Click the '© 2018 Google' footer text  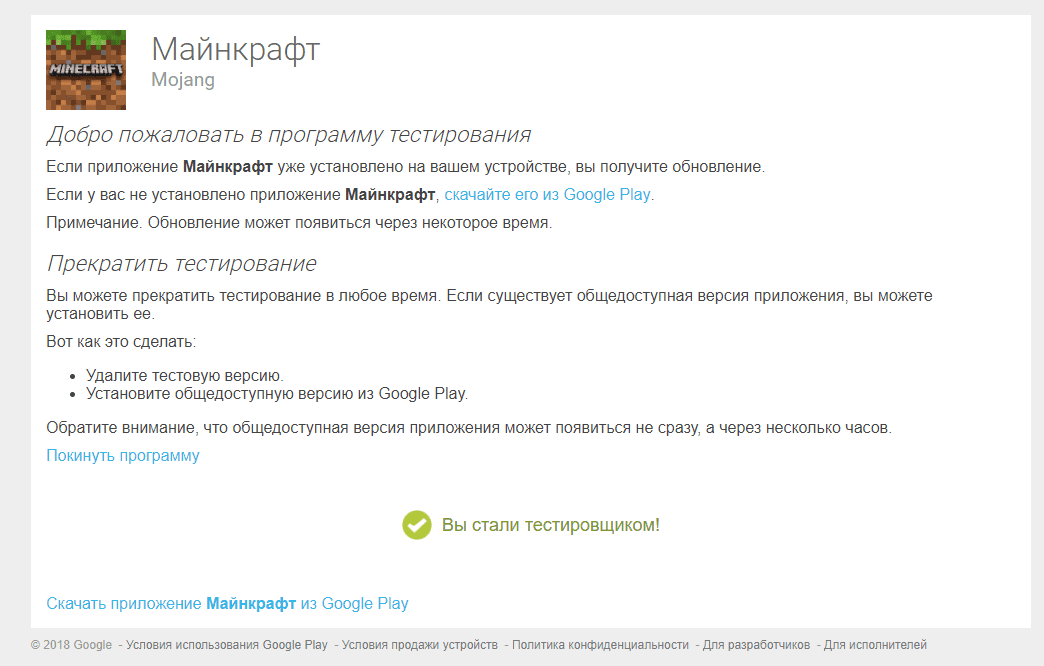(71, 645)
